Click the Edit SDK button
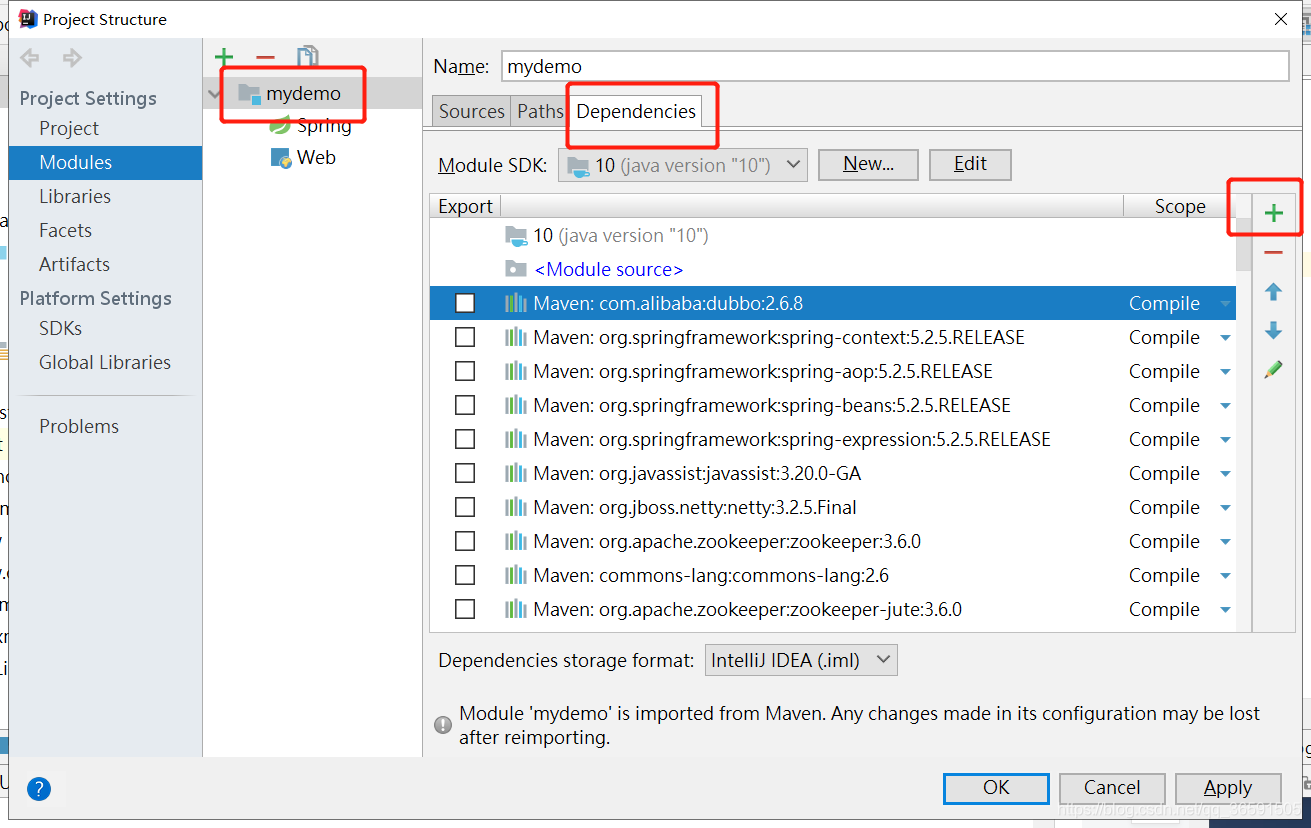The width and height of the screenshot is (1311, 828). pos(970,164)
